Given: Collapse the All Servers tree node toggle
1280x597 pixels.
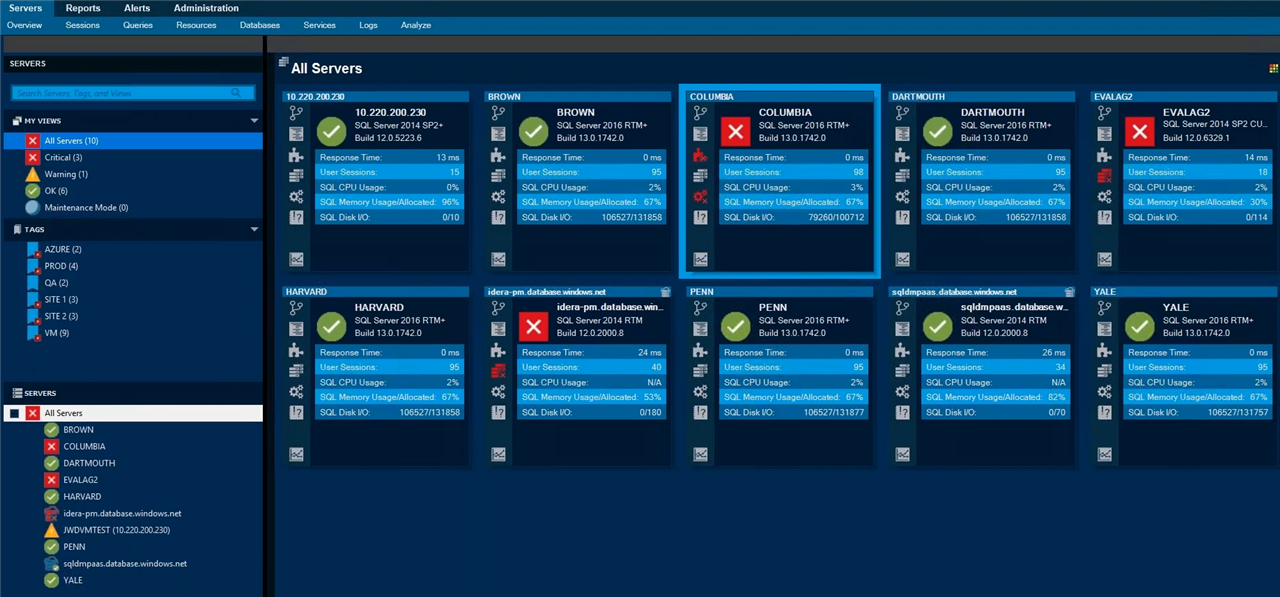Looking at the screenshot, I should pos(14,413).
